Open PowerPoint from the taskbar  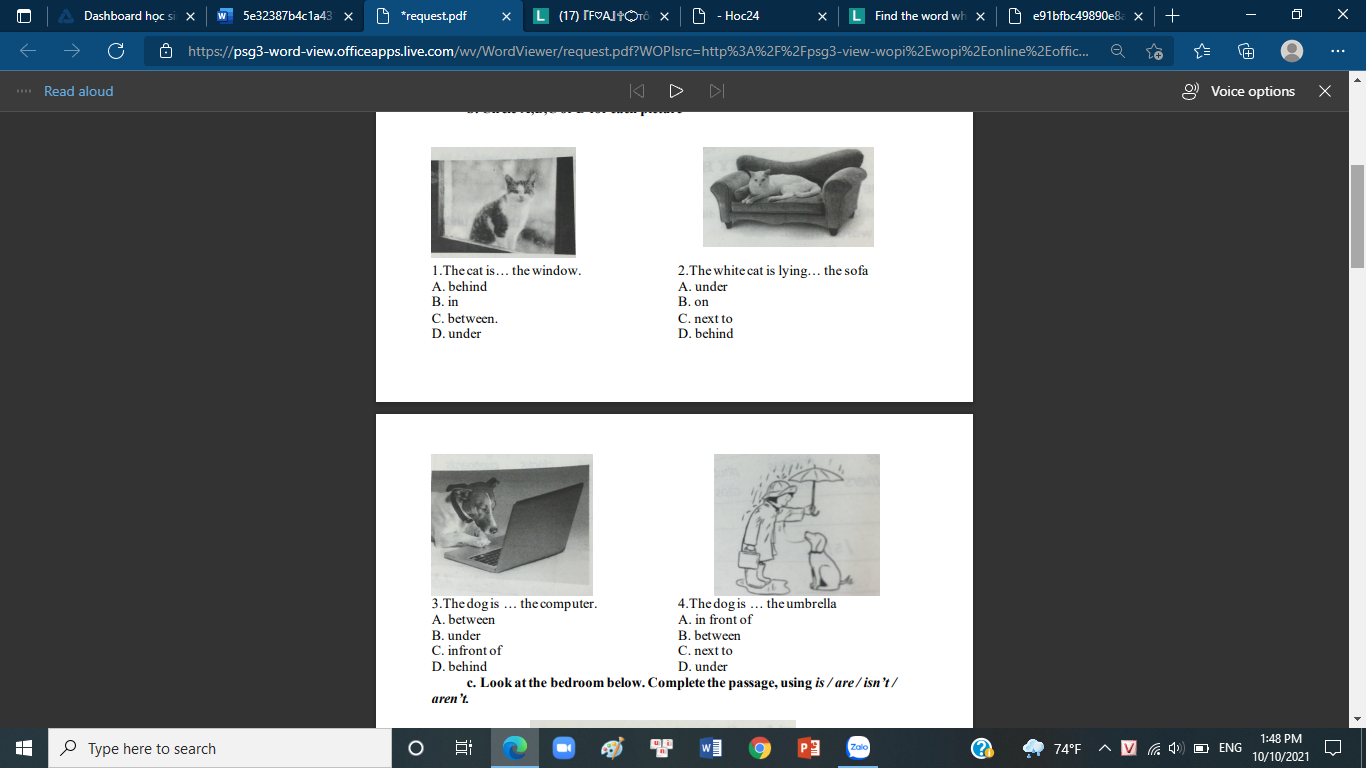tap(809, 748)
